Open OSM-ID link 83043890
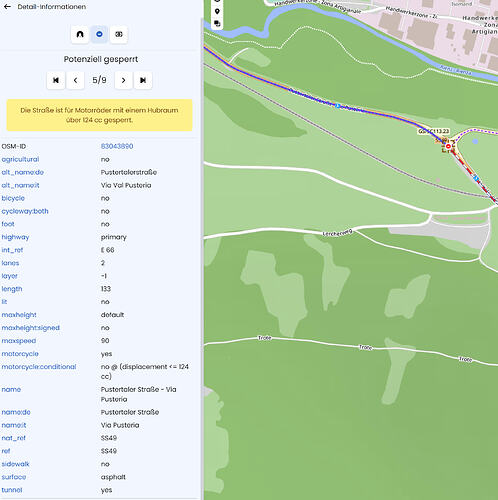498x500 pixels. click(x=117, y=146)
